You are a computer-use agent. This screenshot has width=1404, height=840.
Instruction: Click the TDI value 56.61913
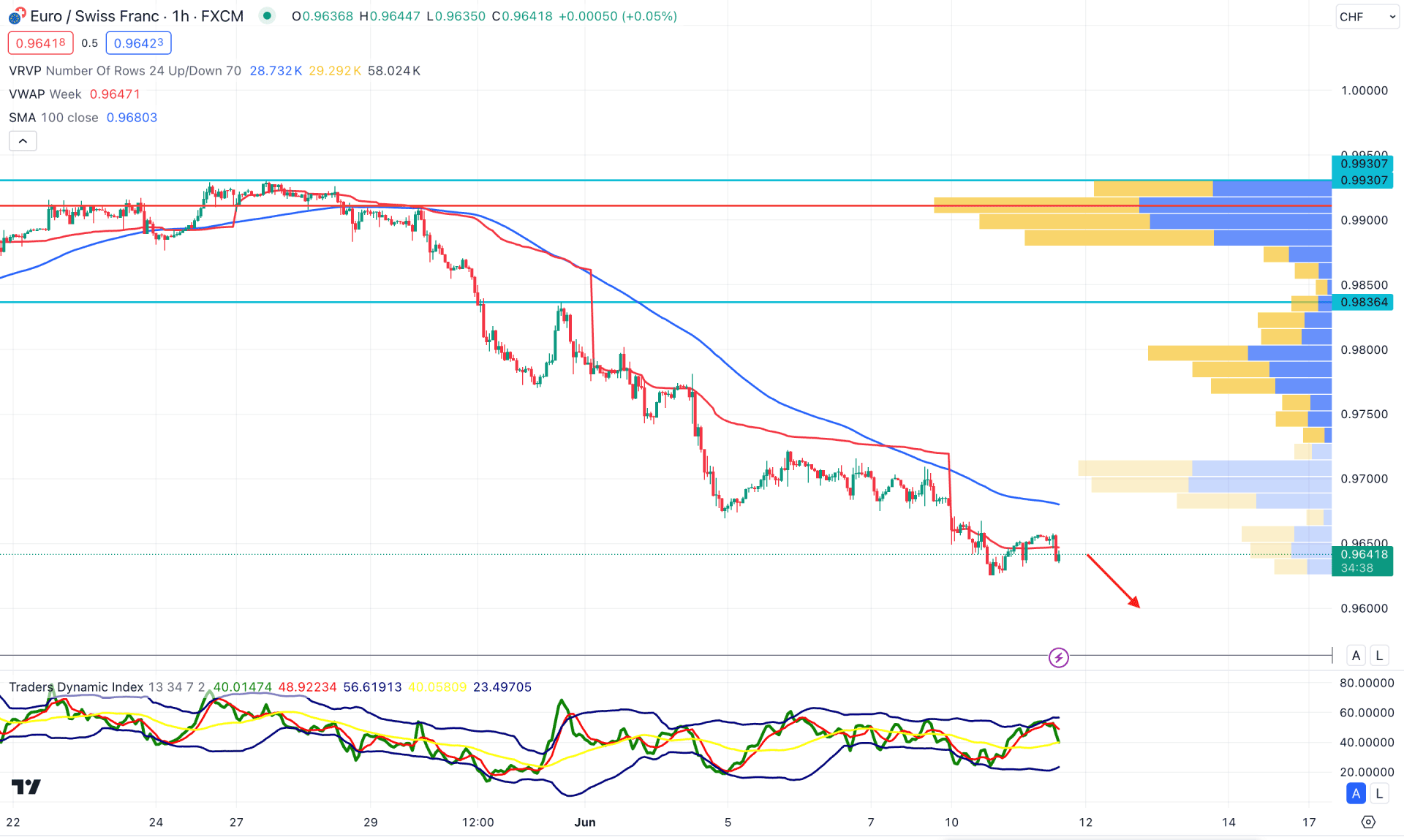click(372, 687)
